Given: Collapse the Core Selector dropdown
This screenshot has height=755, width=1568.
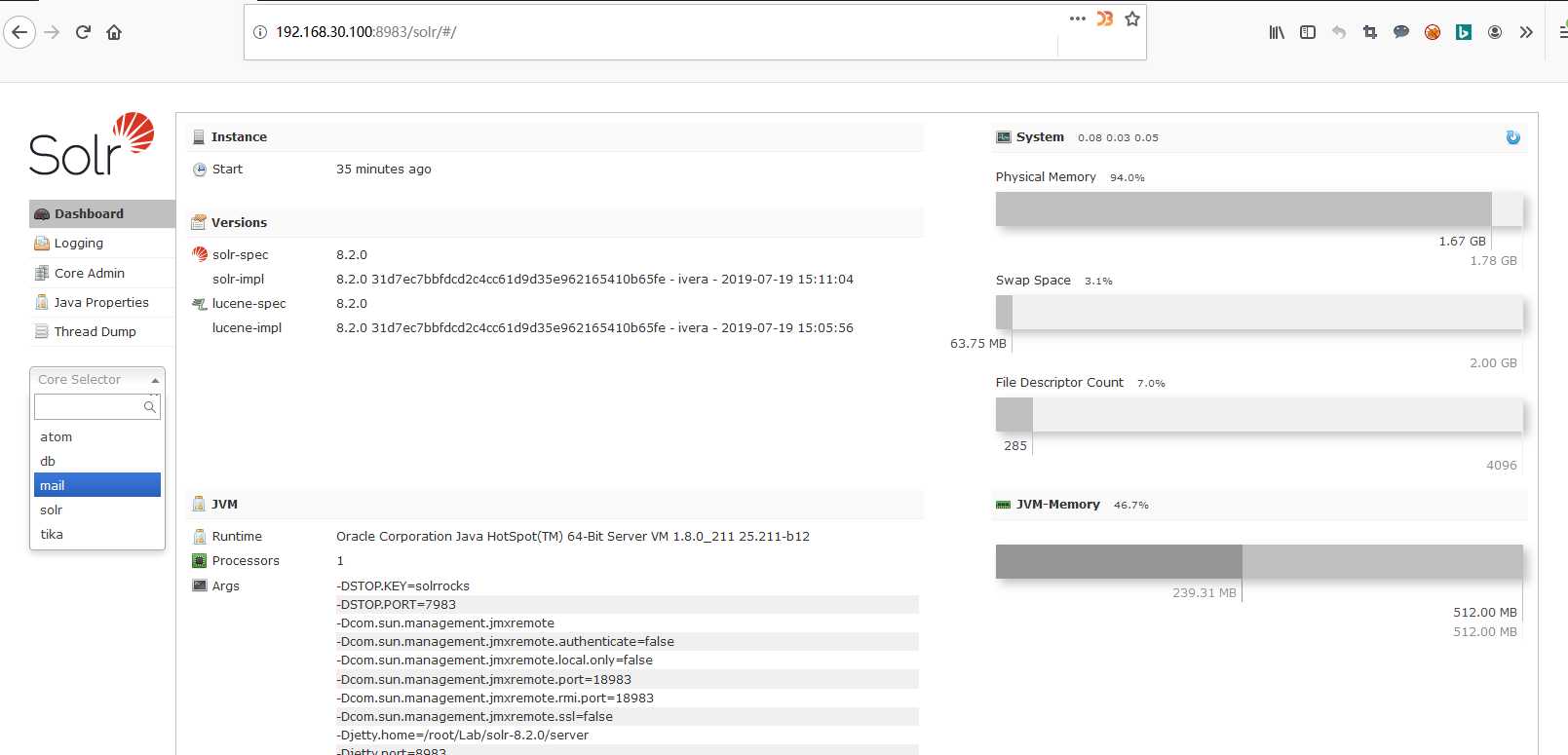Looking at the screenshot, I should coord(97,379).
